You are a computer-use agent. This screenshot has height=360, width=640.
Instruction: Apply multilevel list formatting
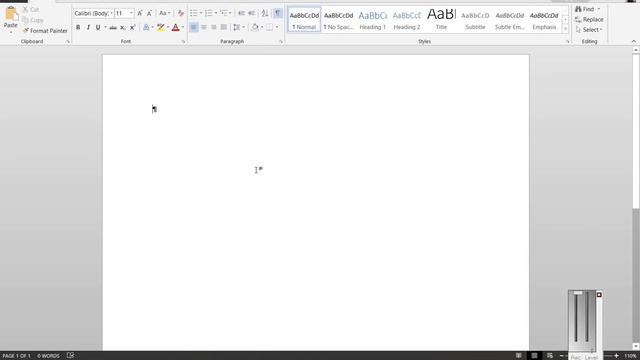pyautogui.click(x=224, y=13)
